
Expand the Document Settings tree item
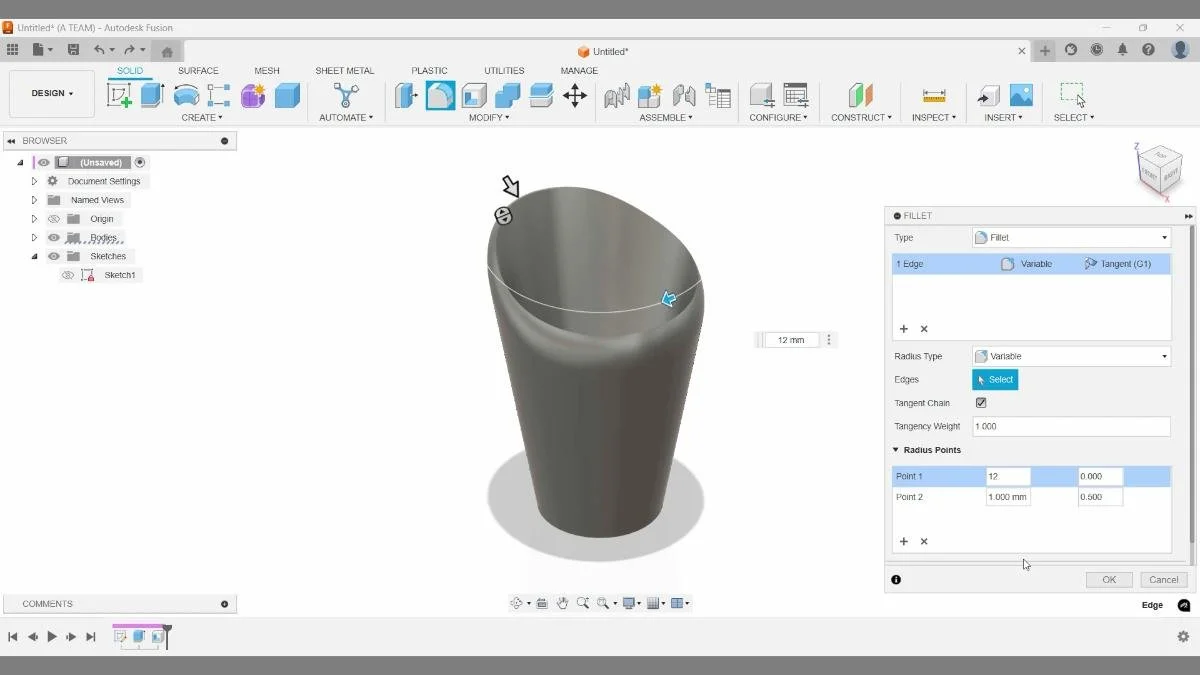point(33,181)
